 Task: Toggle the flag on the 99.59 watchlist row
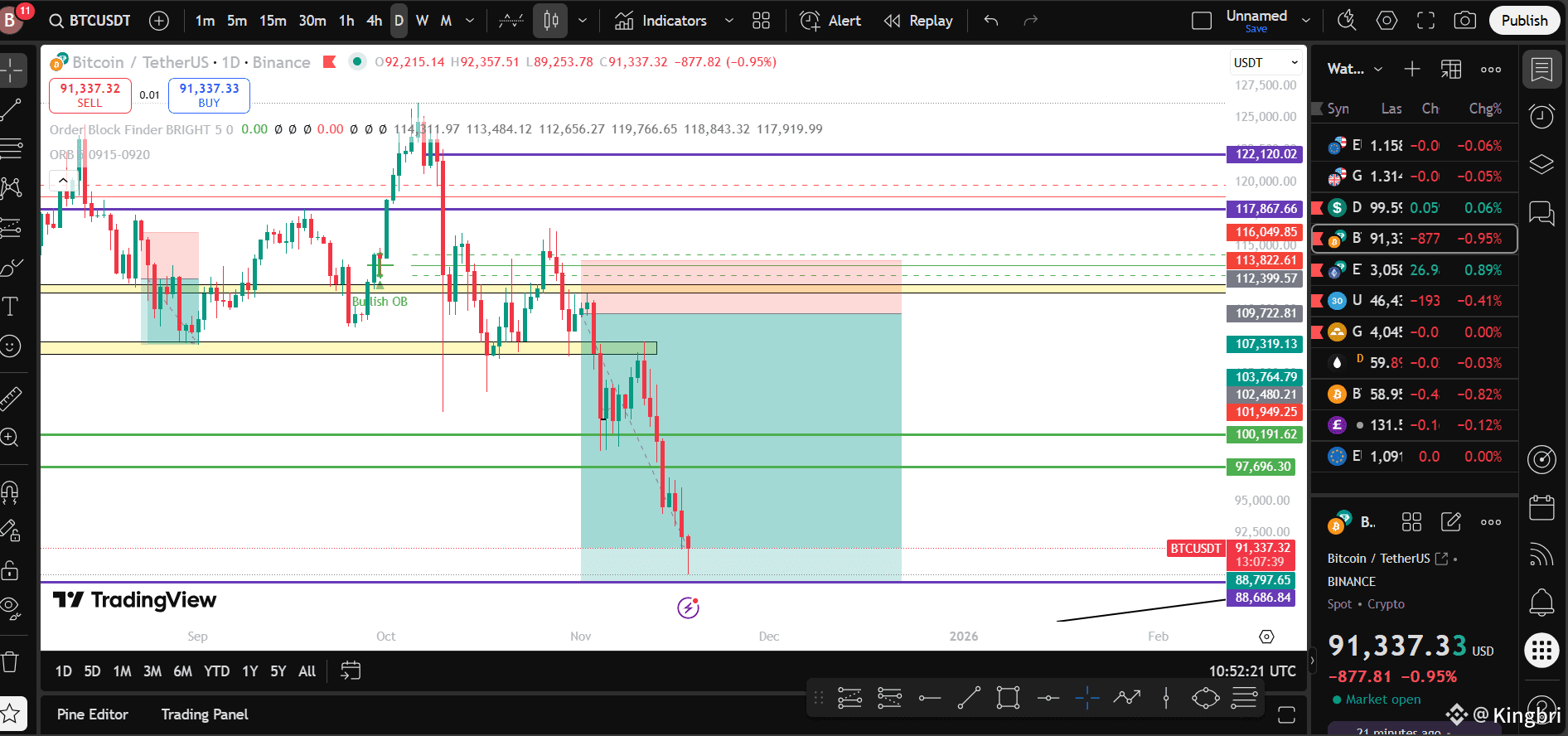1317,207
